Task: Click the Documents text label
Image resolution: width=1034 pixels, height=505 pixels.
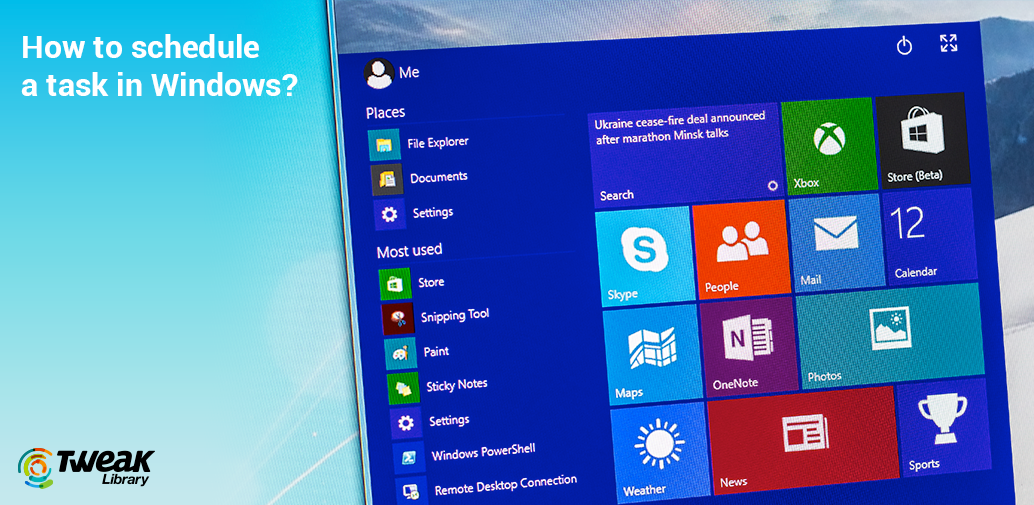Action: [x=439, y=177]
